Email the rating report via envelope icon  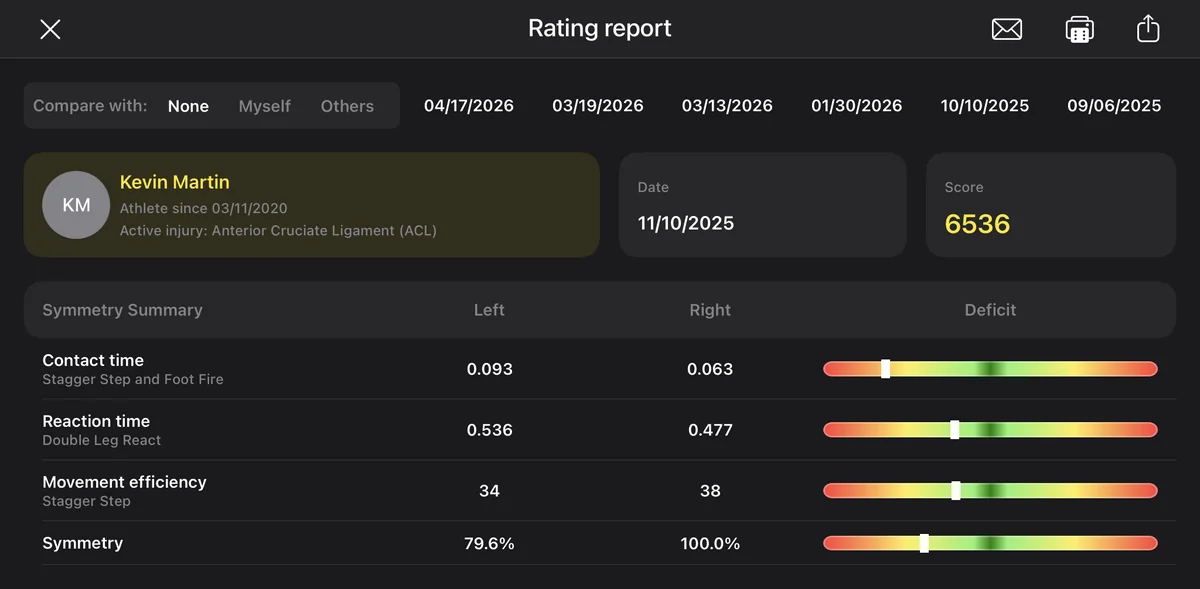[1007, 29]
